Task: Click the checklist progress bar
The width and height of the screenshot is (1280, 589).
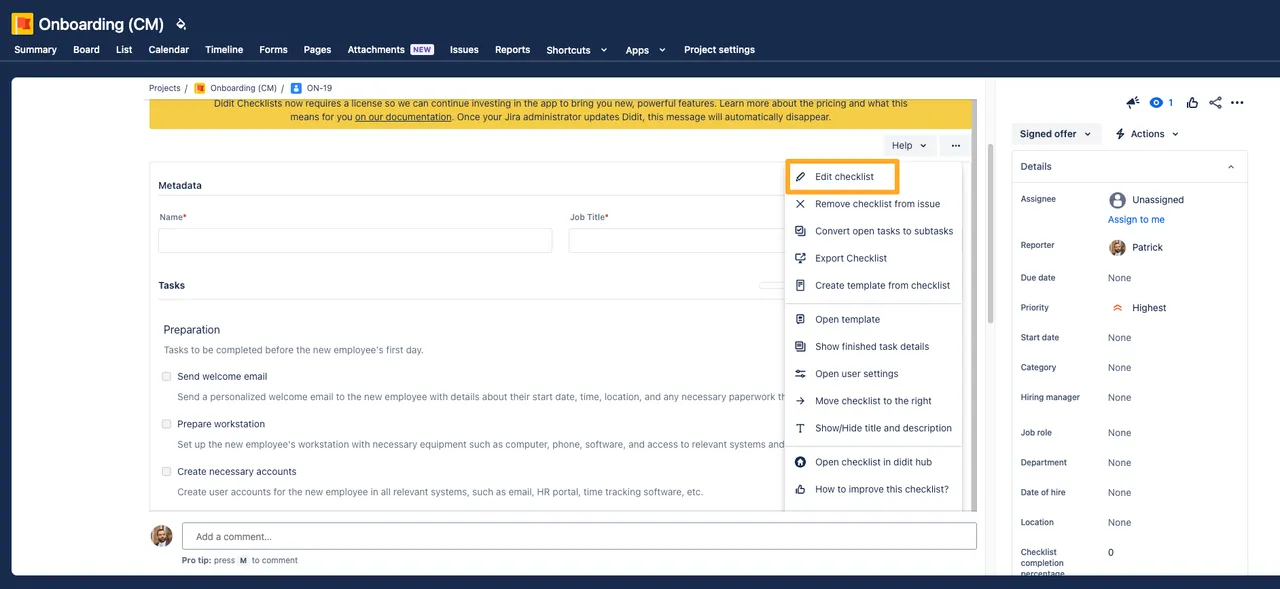Action: point(772,285)
